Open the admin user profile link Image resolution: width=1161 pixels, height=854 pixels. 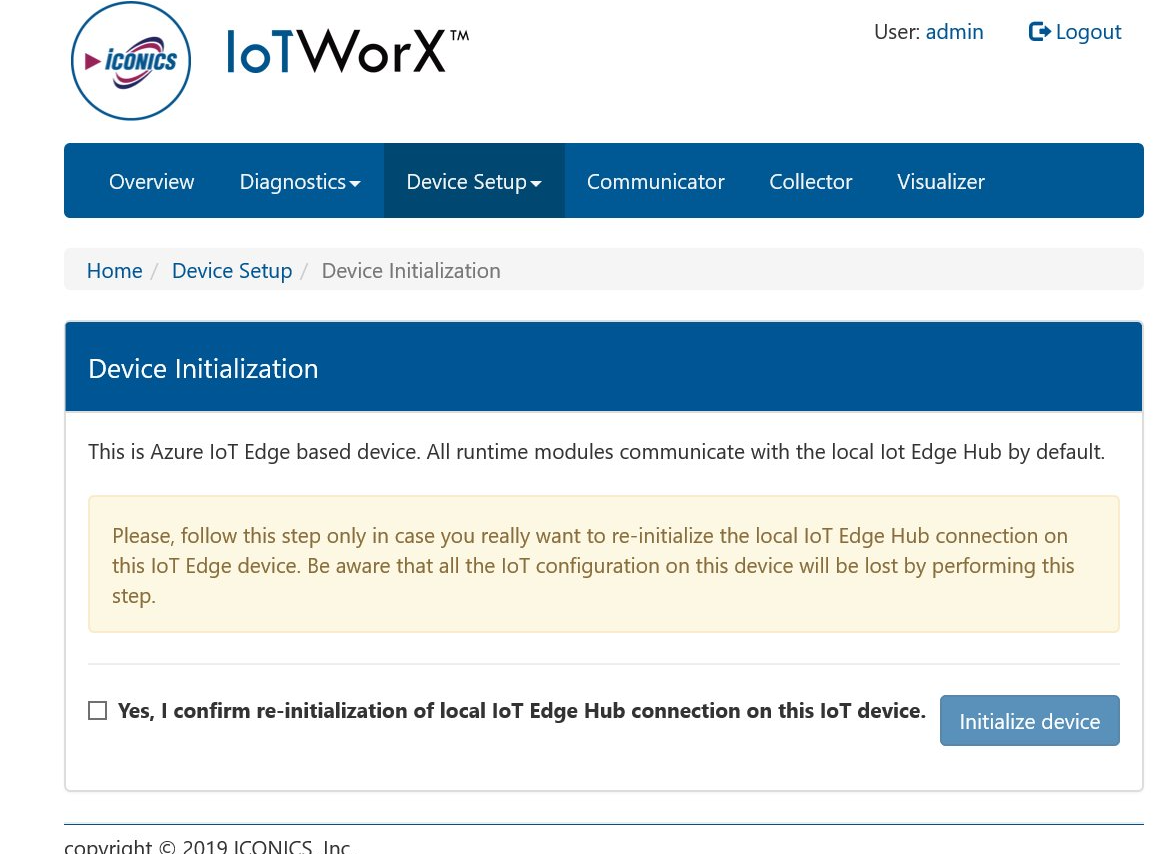click(954, 32)
